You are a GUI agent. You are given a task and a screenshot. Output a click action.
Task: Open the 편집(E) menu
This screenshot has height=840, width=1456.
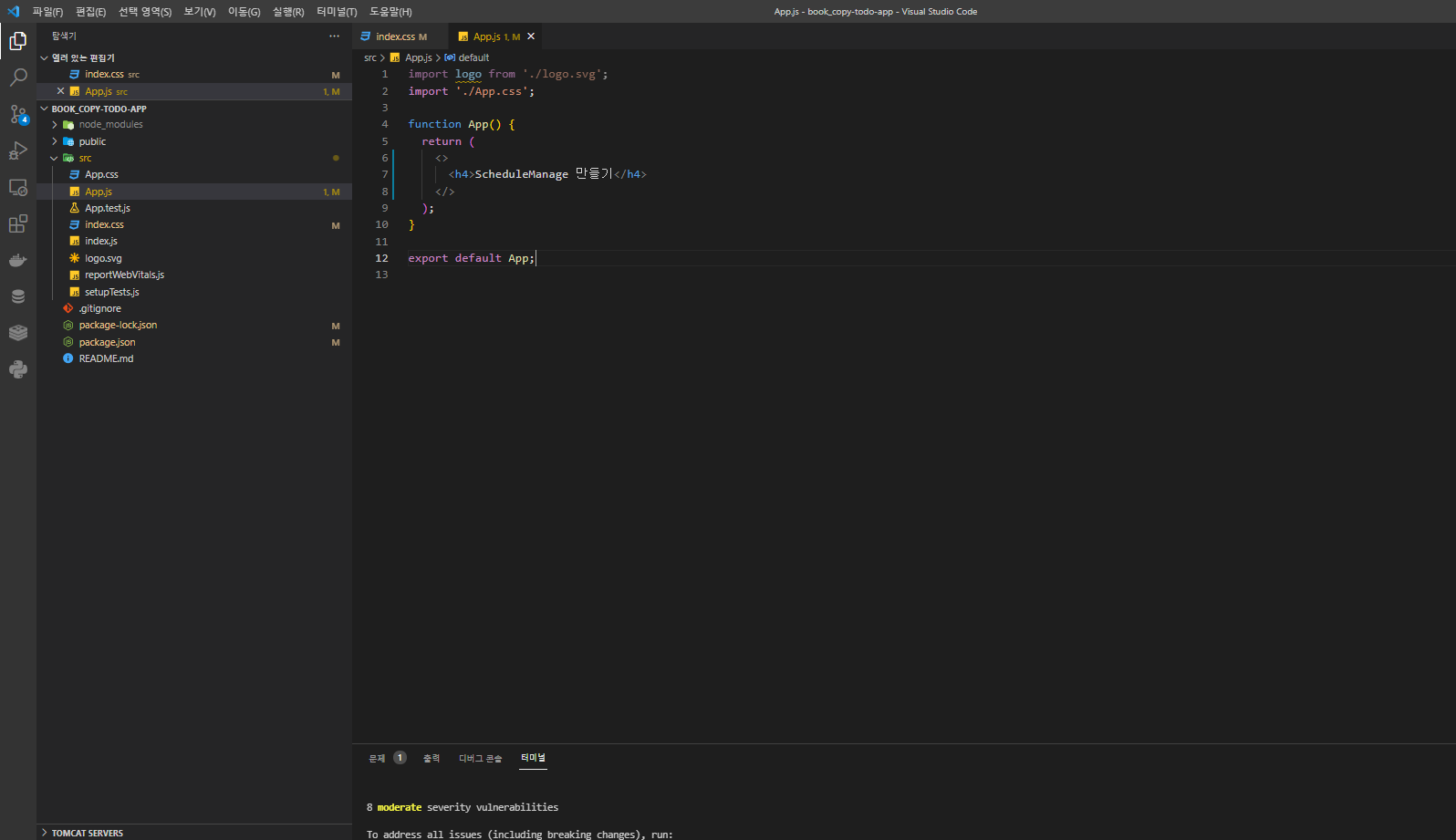[90, 12]
